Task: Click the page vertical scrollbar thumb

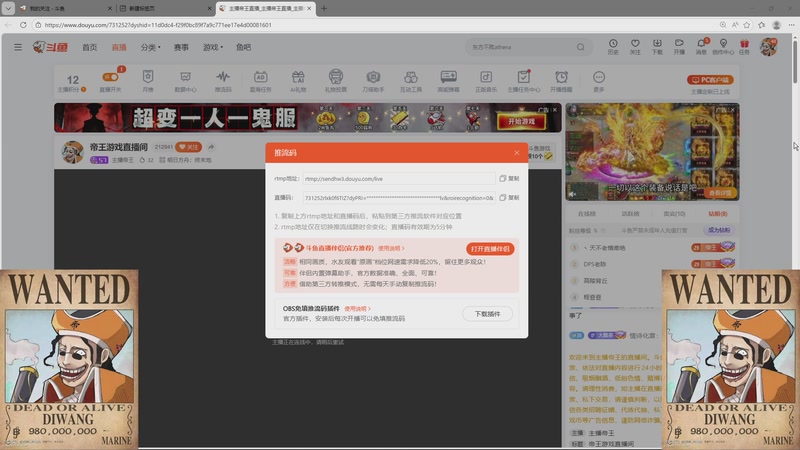Action: [x=794, y=60]
